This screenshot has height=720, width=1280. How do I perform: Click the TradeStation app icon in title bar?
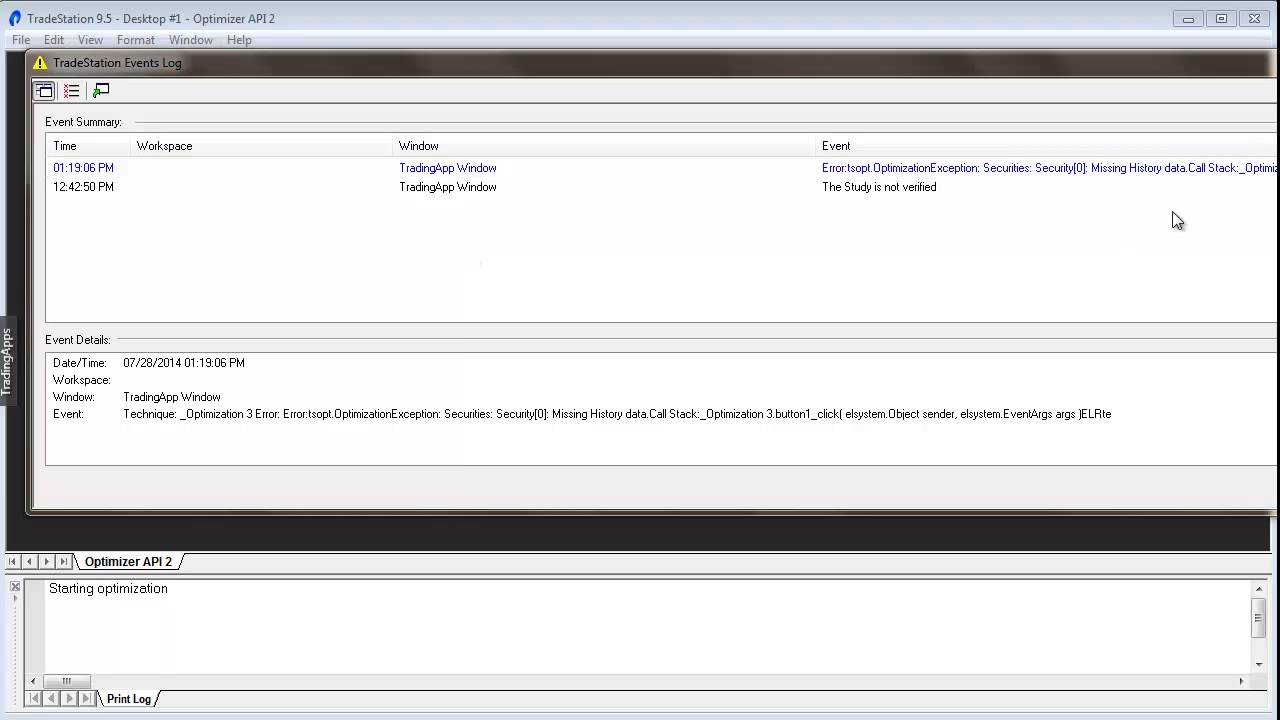point(14,18)
